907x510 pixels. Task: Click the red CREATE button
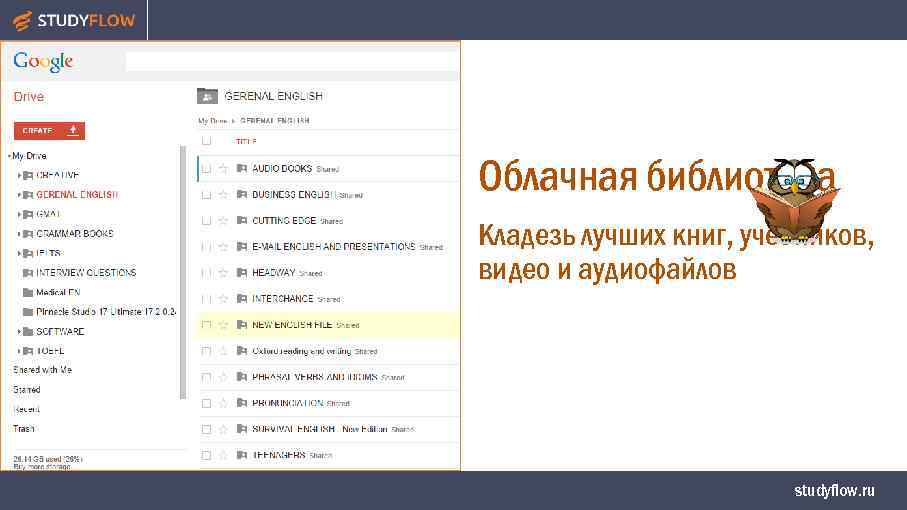pyautogui.click(x=49, y=131)
